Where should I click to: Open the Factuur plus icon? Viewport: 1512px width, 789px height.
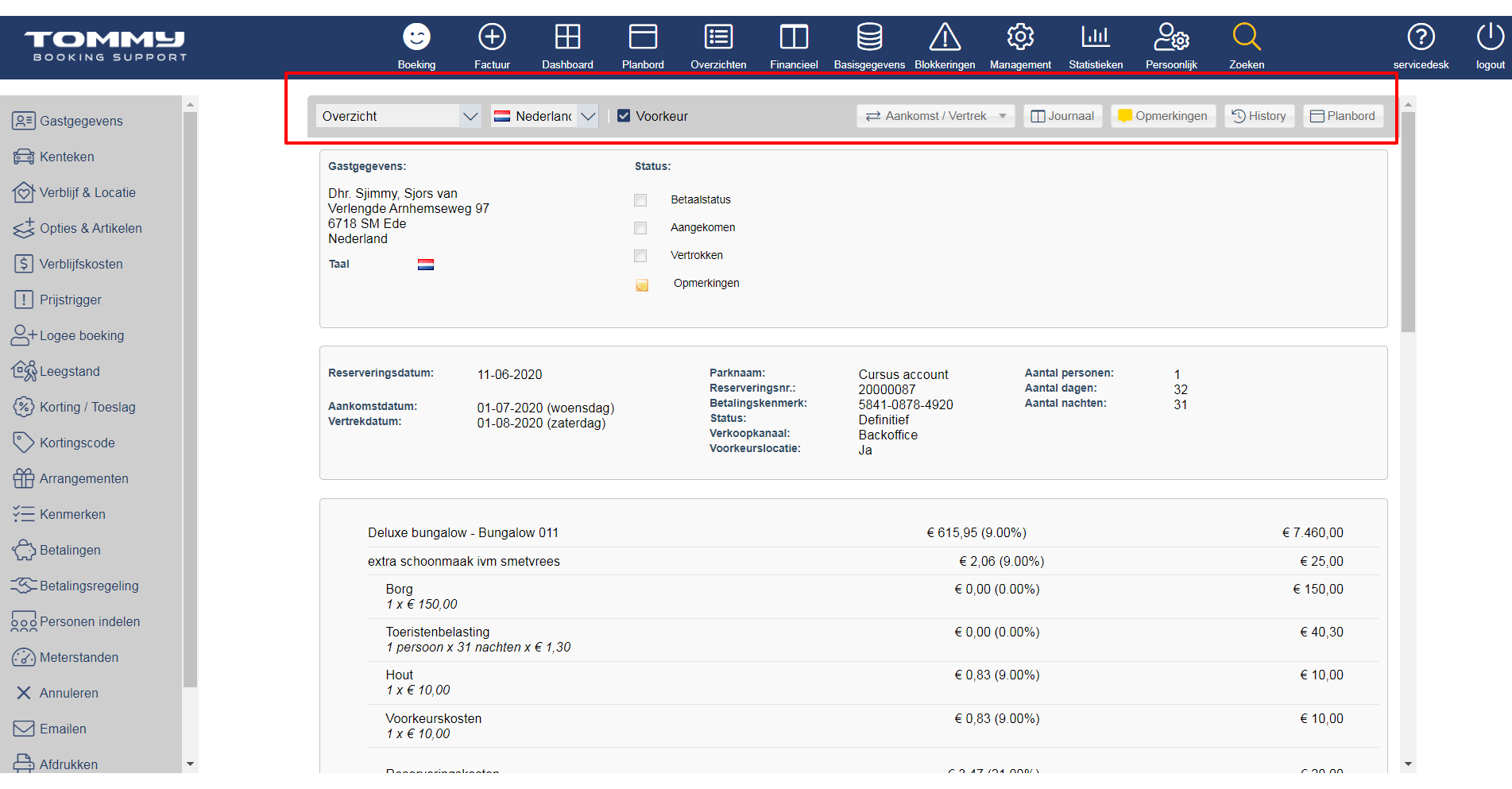coord(492,37)
